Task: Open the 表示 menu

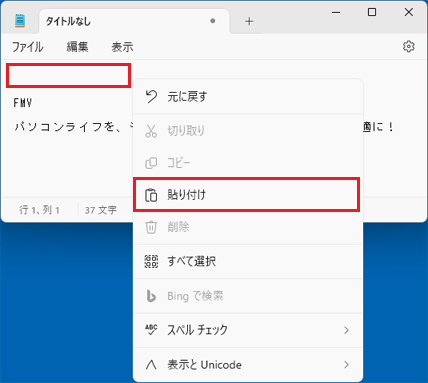Action: 122,47
